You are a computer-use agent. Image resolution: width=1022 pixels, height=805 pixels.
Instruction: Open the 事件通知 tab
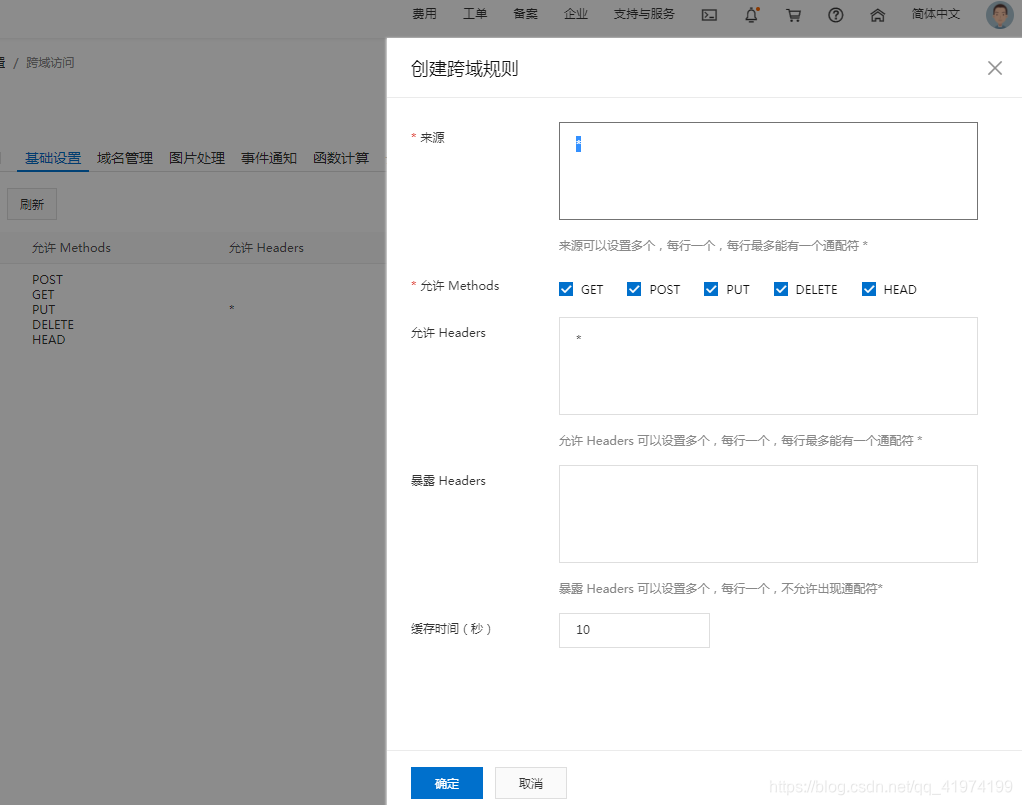click(268, 157)
